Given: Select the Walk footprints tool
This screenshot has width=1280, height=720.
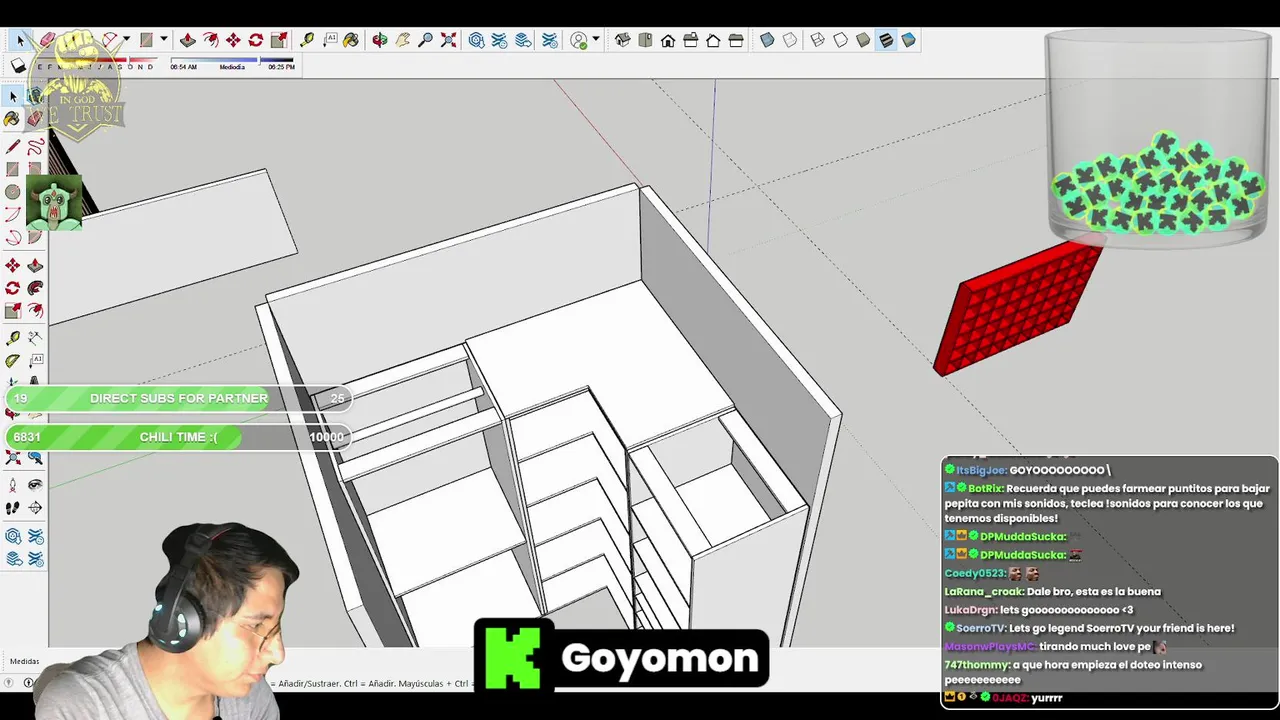Looking at the screenshot, I should [12, 508].
